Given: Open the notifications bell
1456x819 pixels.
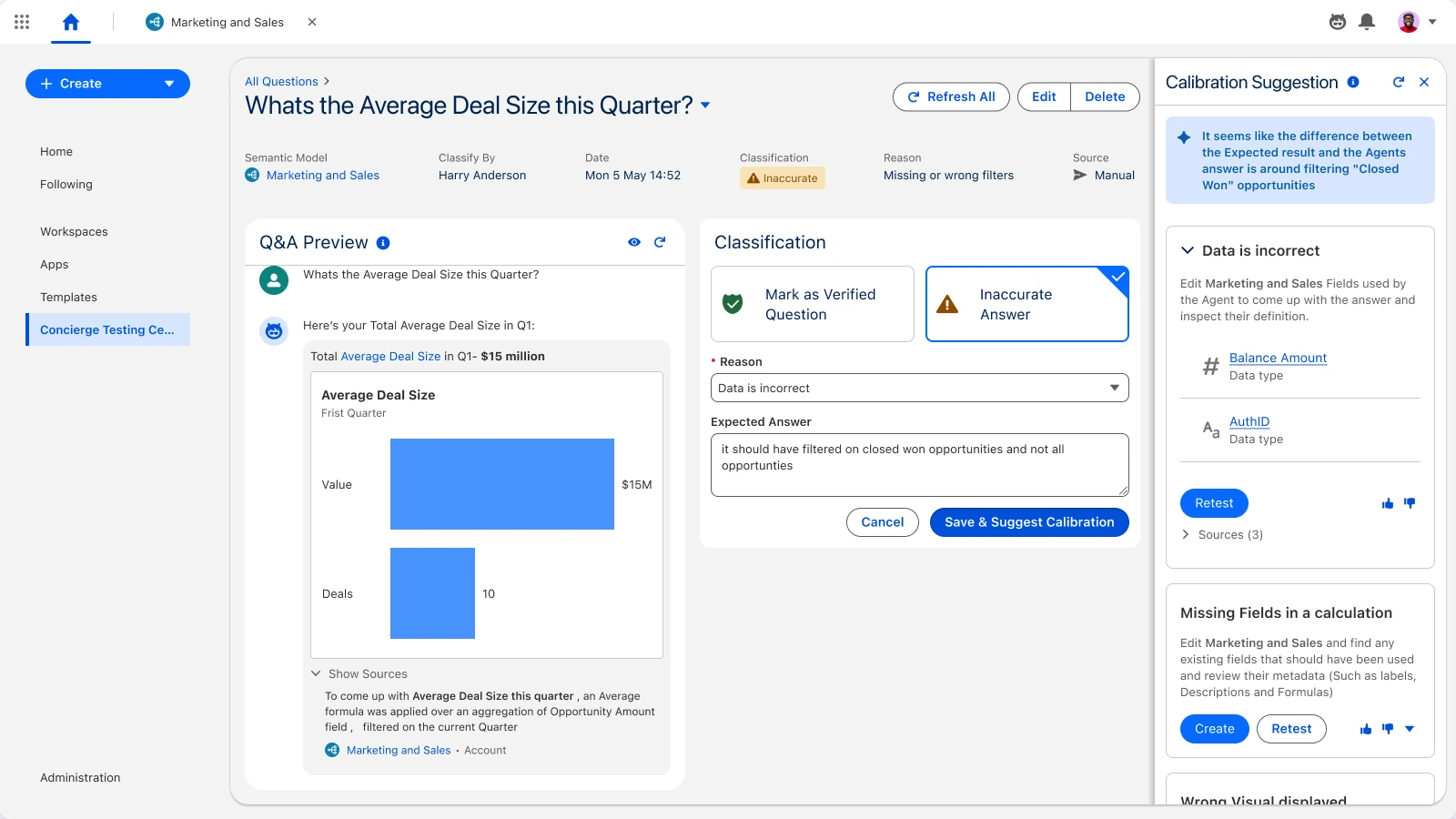Looking at the screenshot, I should [x=1367, y=22].
